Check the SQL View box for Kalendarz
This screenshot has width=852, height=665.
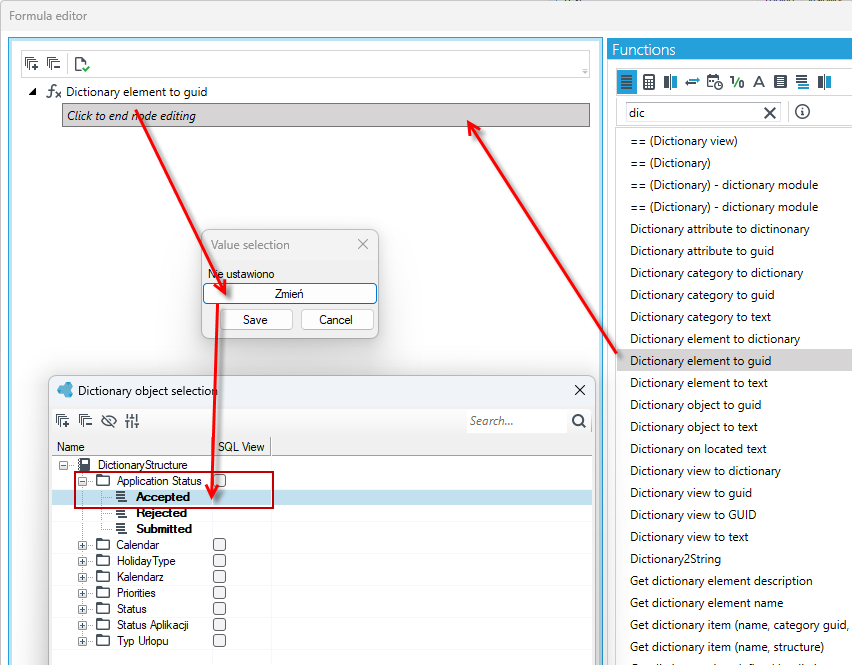click(220, 576)
